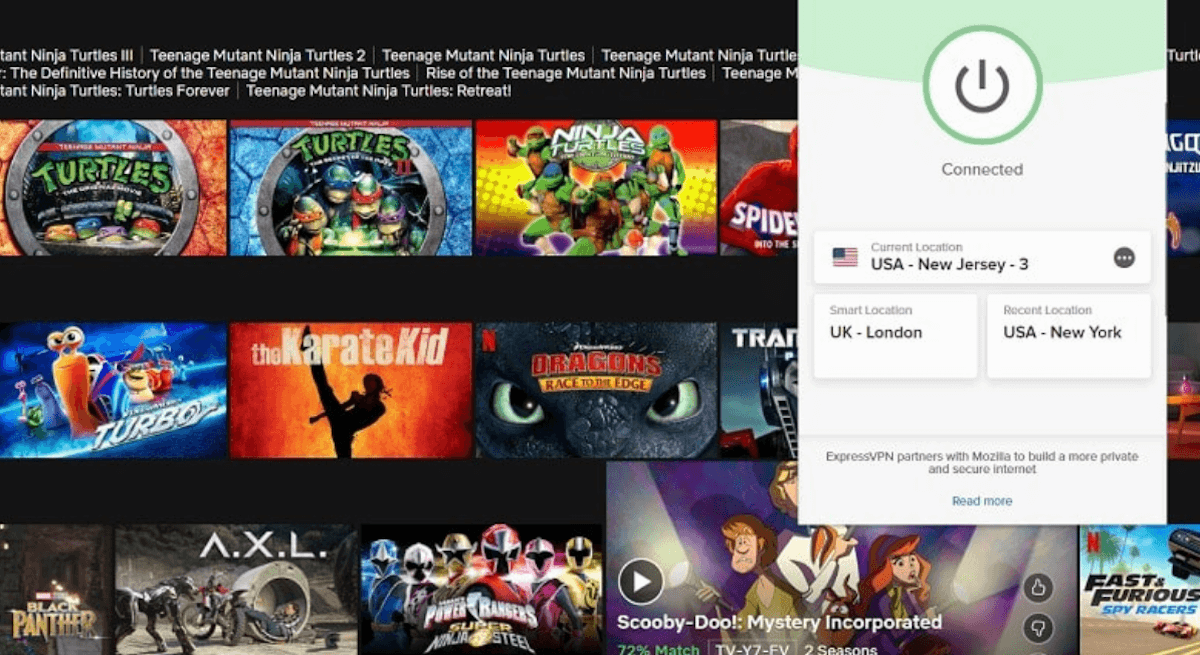The height and width of the screenshot is (655, 1200).
Task: Open the Read more link in ExpressVPN
Action: (x=982, y=501)
